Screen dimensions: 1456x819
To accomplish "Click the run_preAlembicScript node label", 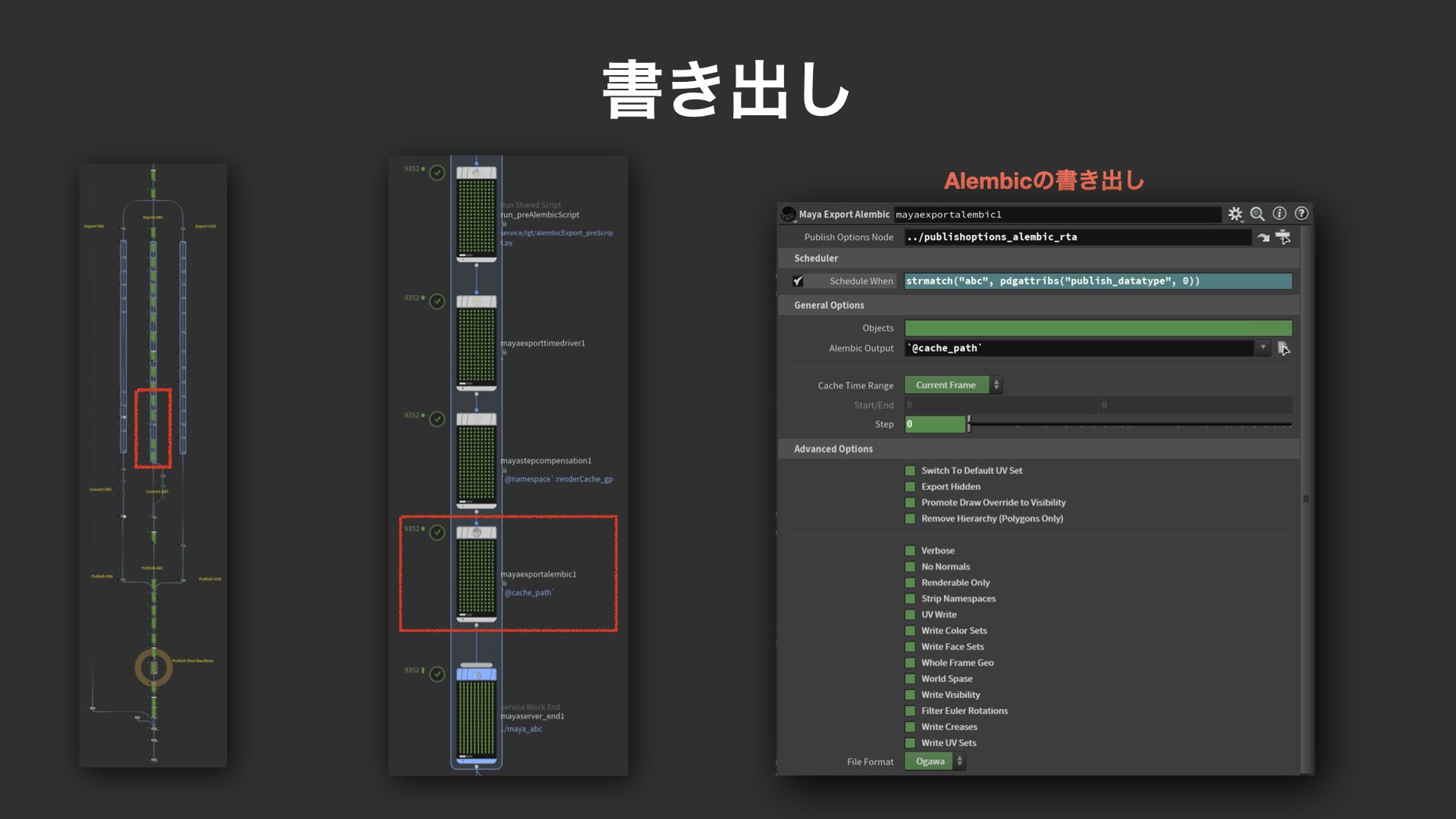I will click(x=540, y=215).
